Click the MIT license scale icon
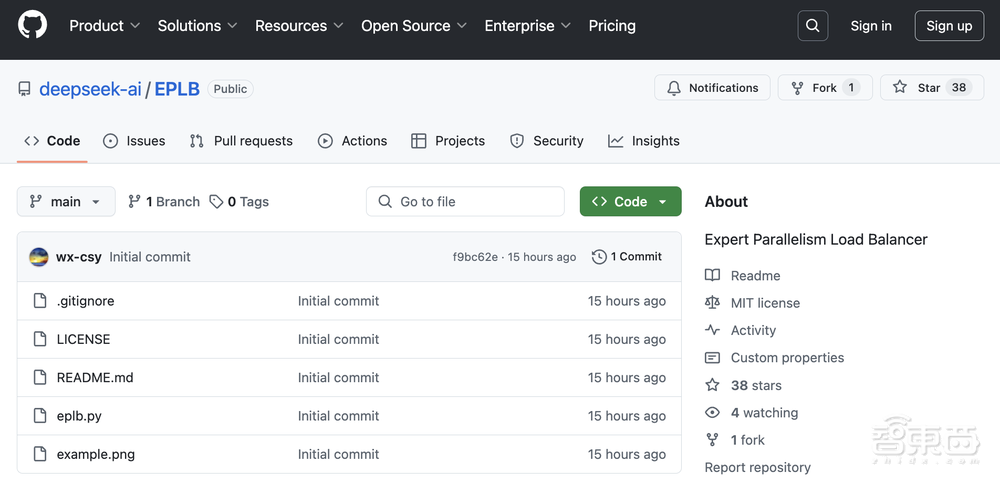This screenshot has height=483, width=1000. [x=712, y=303]
